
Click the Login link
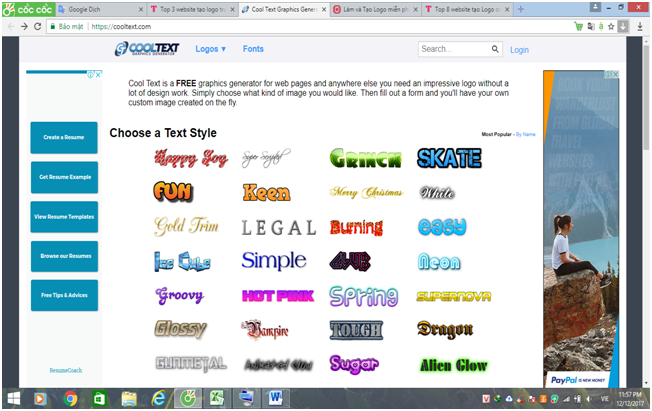coord(519,49)
